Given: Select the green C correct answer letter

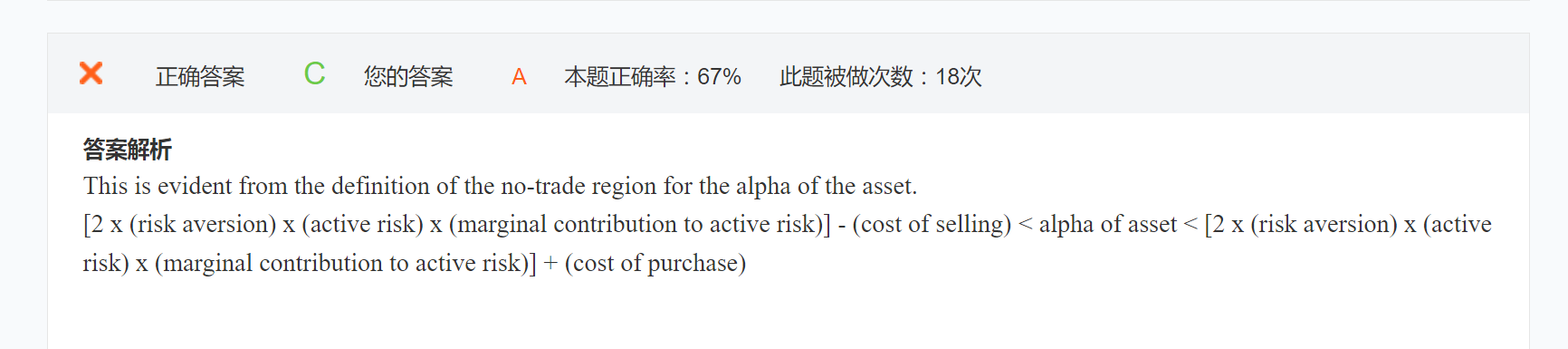Looking at the screenshot, I should click(x=314, y=73).
